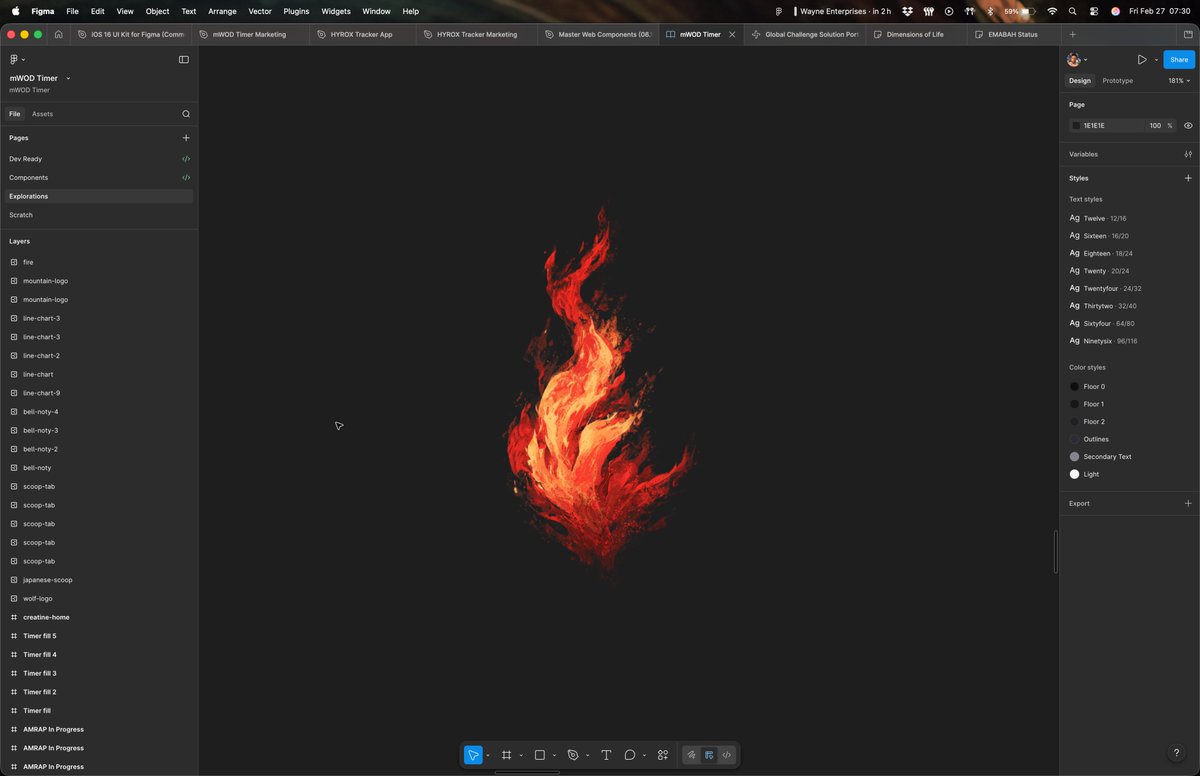Select the Explorations page
Viewport: 1200px width, 776px height.
[x=99, y=196]
